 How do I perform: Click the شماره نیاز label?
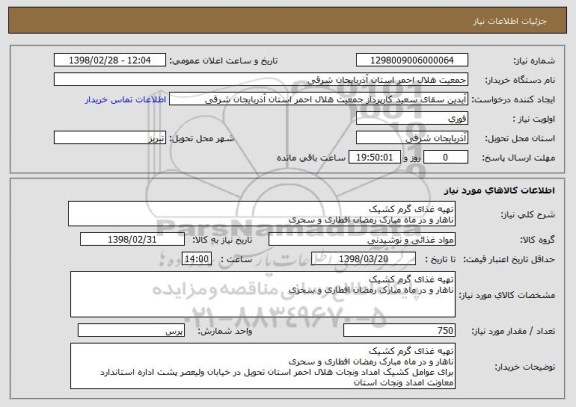(534, 61)
